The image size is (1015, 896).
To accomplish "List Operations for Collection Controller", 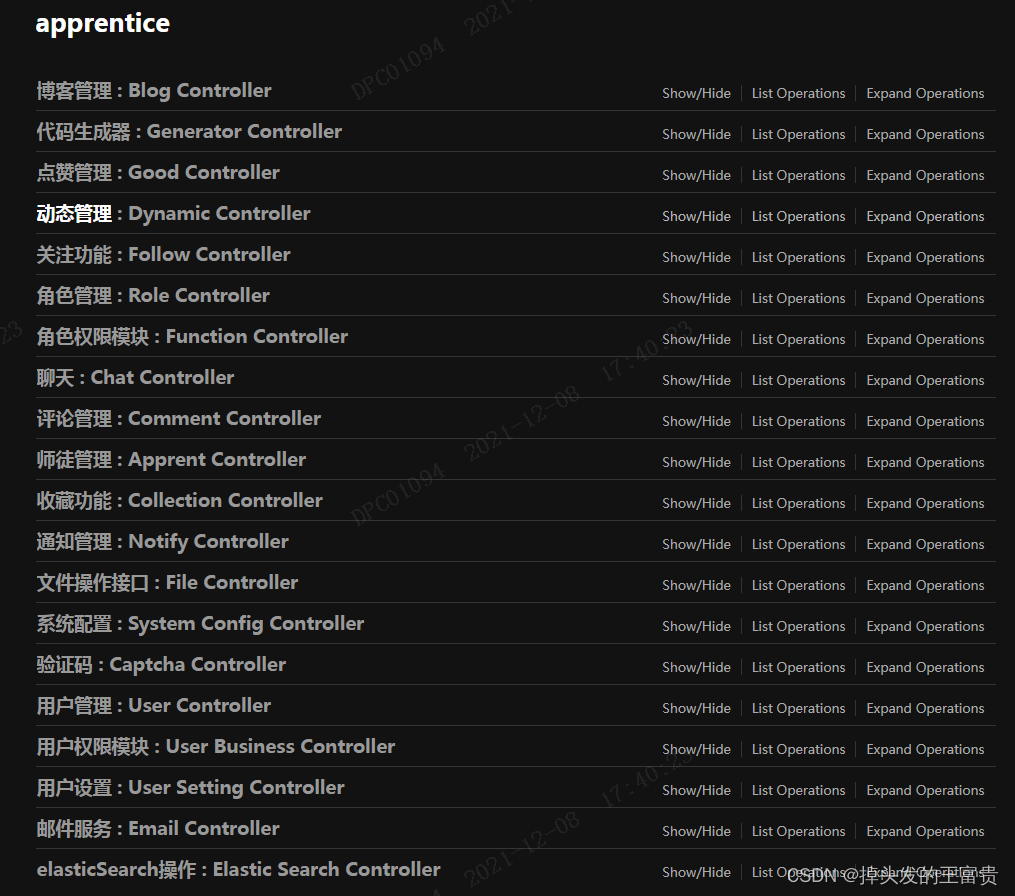I will coord(798,503).
